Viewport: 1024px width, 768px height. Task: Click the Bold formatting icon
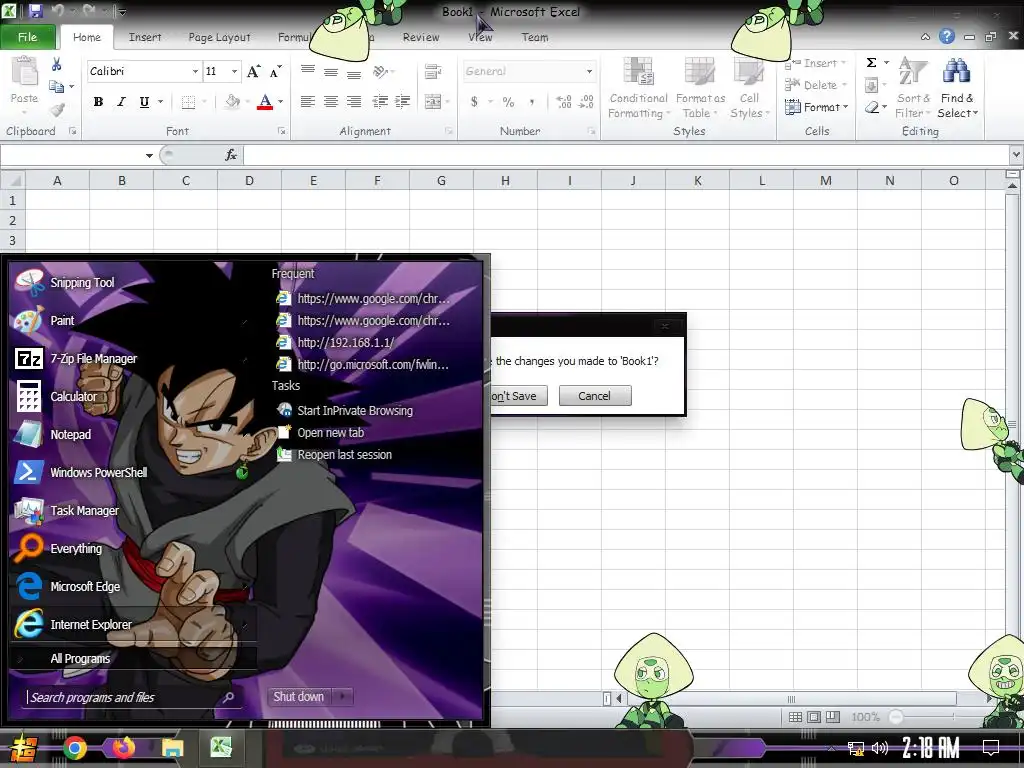pos(98,101)
